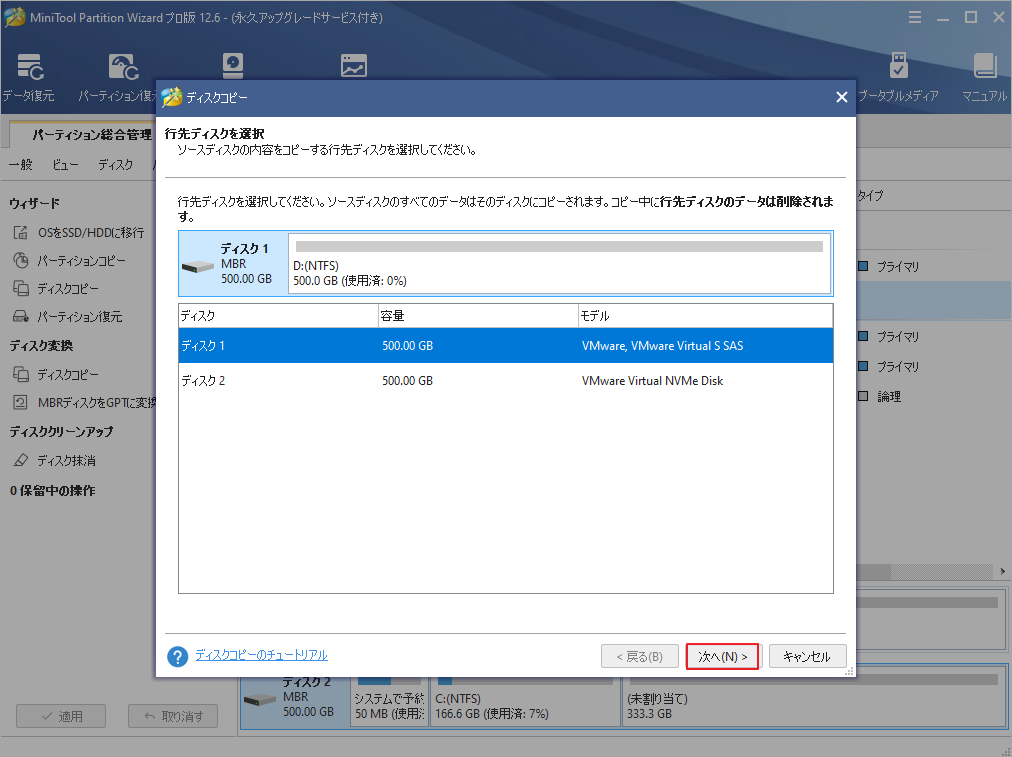Open the ディスク menu
1012x757 pixels.
(115, 164)
